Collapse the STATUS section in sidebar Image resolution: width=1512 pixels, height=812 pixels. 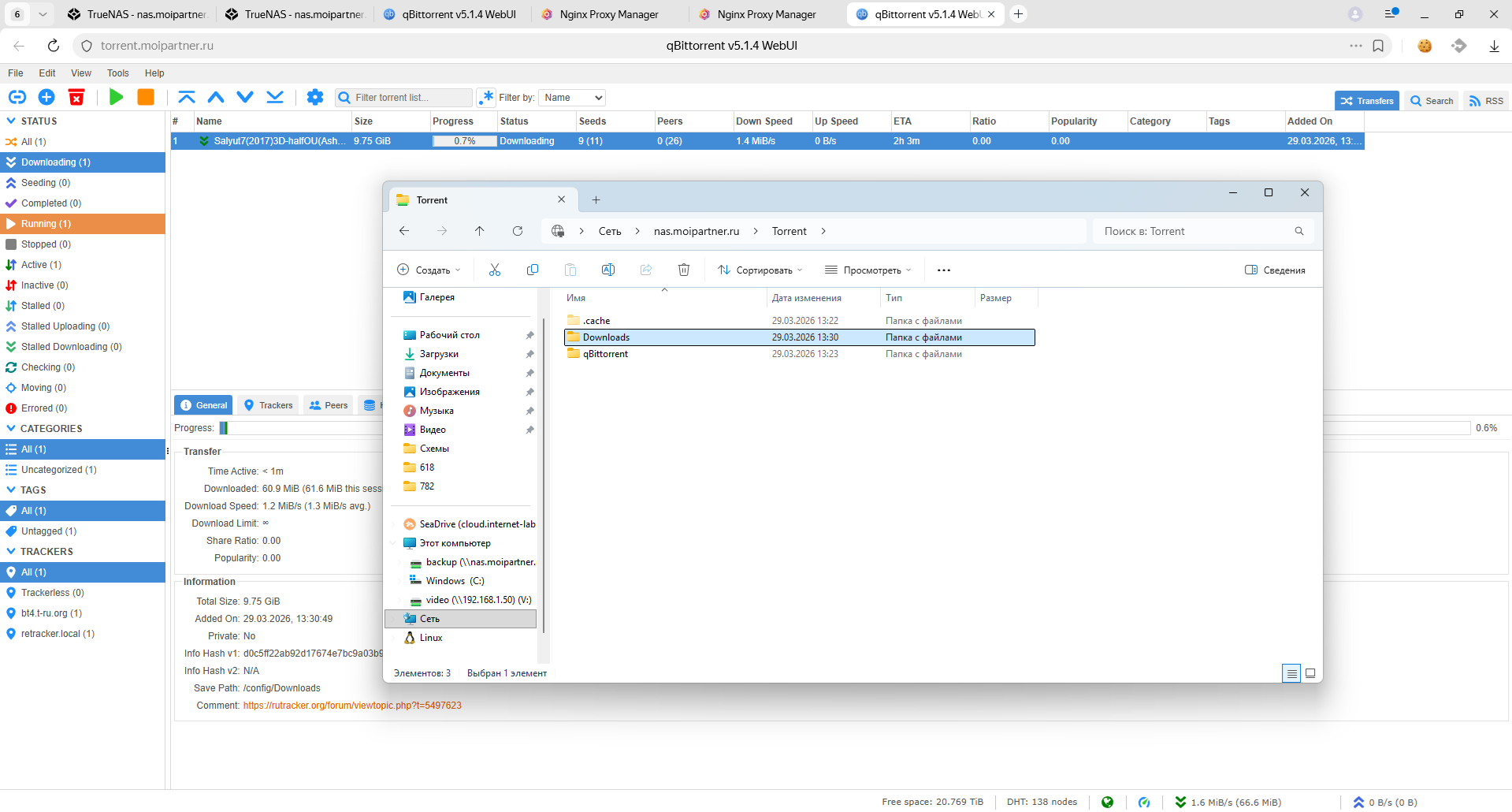(x=11, y=121)
